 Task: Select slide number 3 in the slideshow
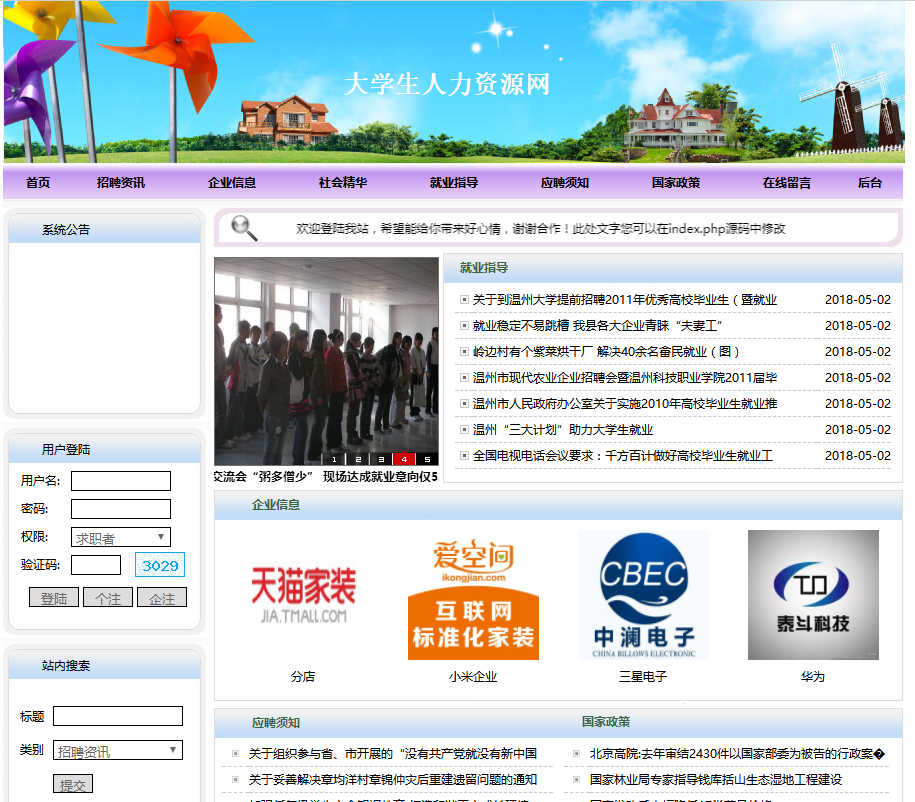click(381, 459)
